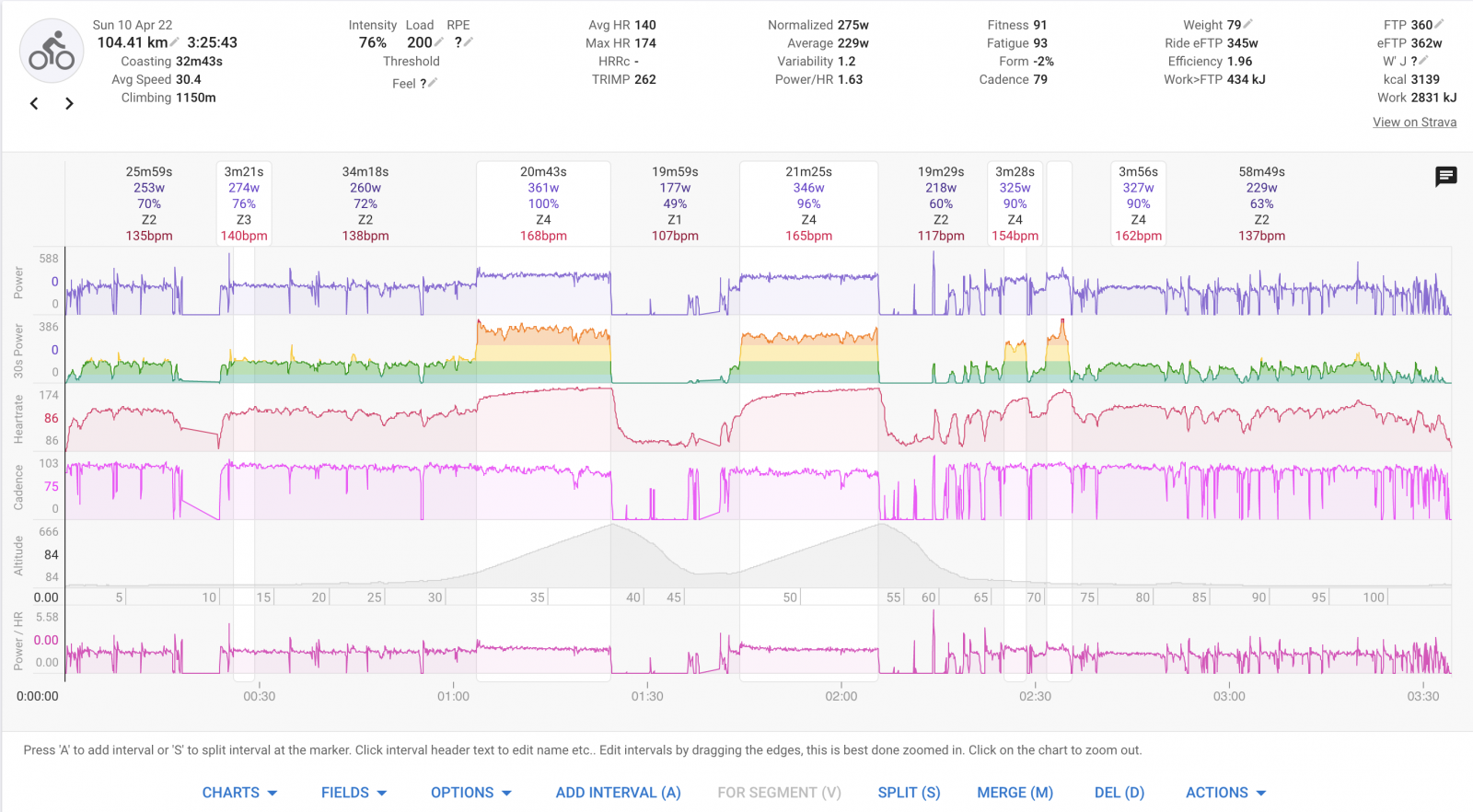The height and width of the screenshot is (812, 1473).
Task: Click the cycling activity type icon
Action: point(52,52)
